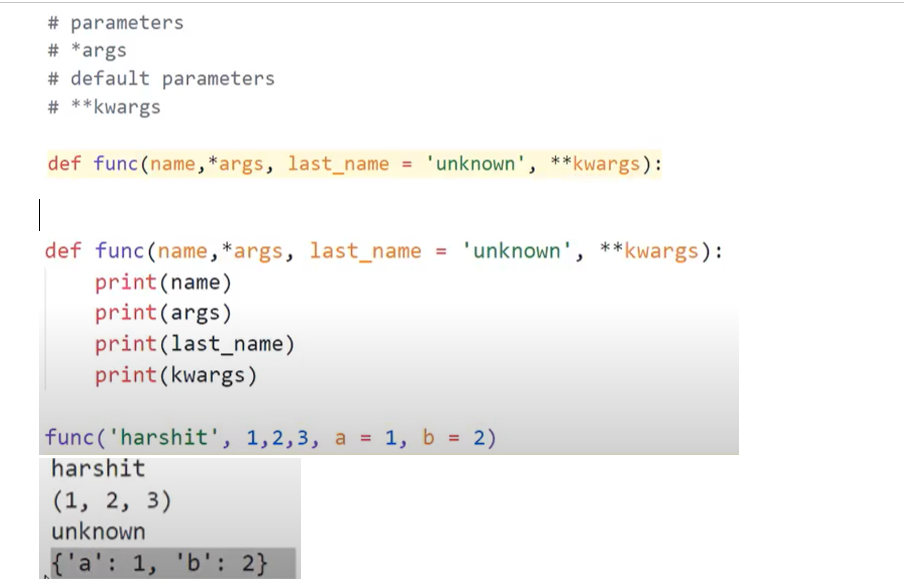Click the output word 'unknown'
Image resolution: width=904 pixels, height=588 pixels.
click(x=98, y=531)
